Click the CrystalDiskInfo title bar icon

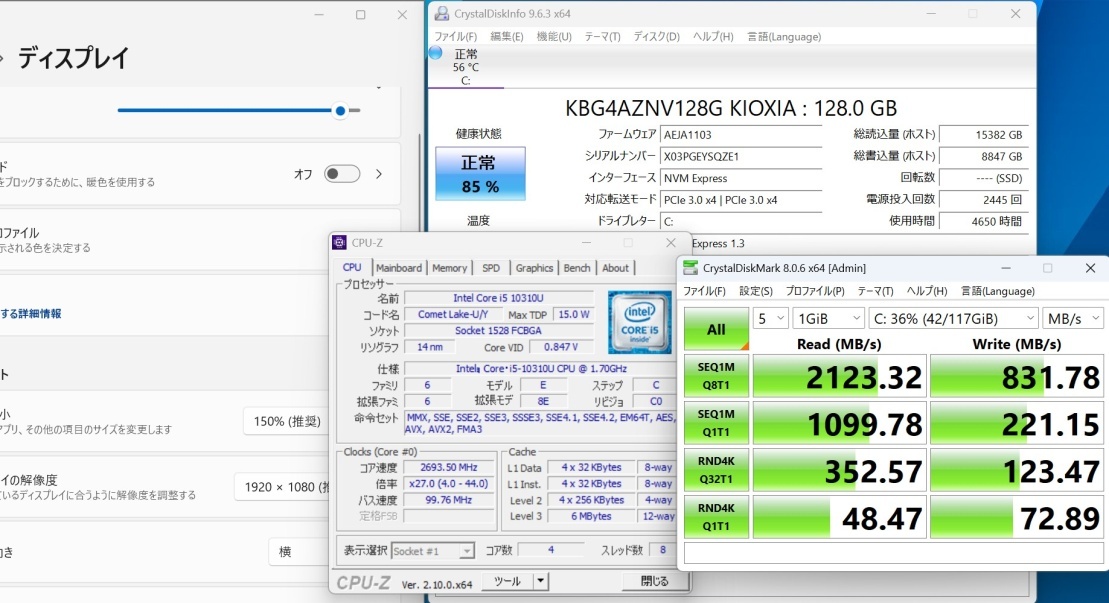pos(442,13)
